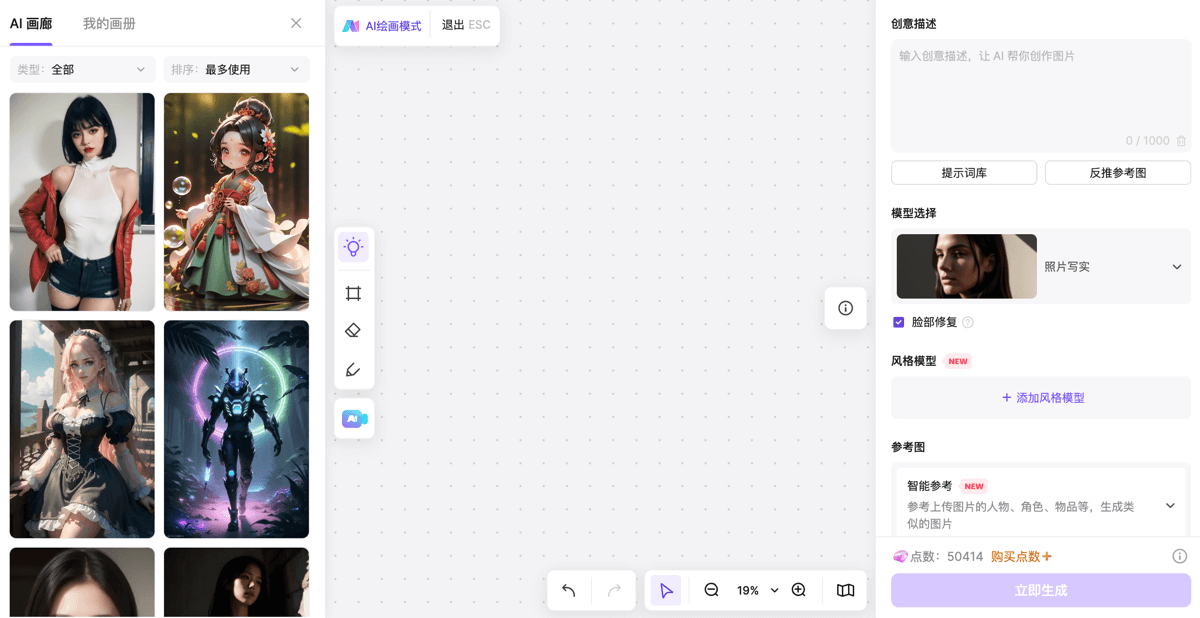Open the AI video tool

pyautogui.click(x=354, y=419)
